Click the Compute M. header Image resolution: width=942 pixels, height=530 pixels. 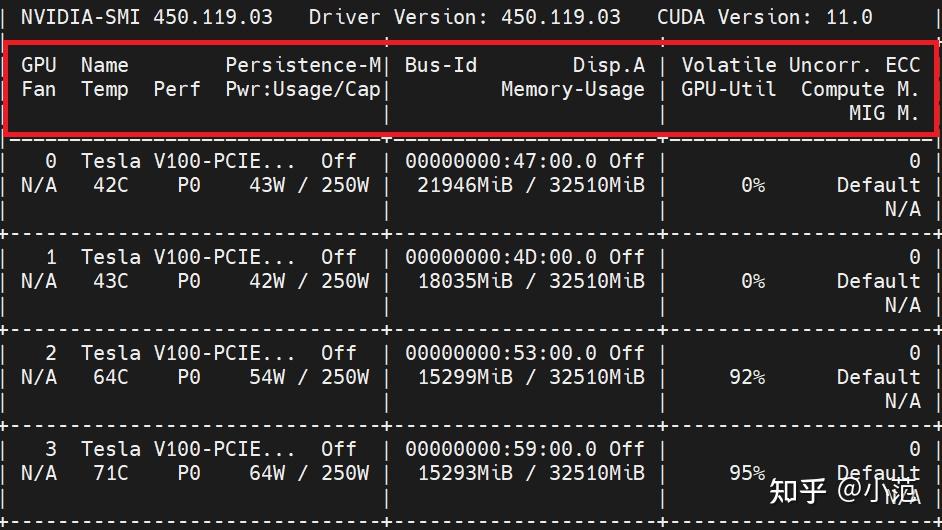[x=860, y=89]
